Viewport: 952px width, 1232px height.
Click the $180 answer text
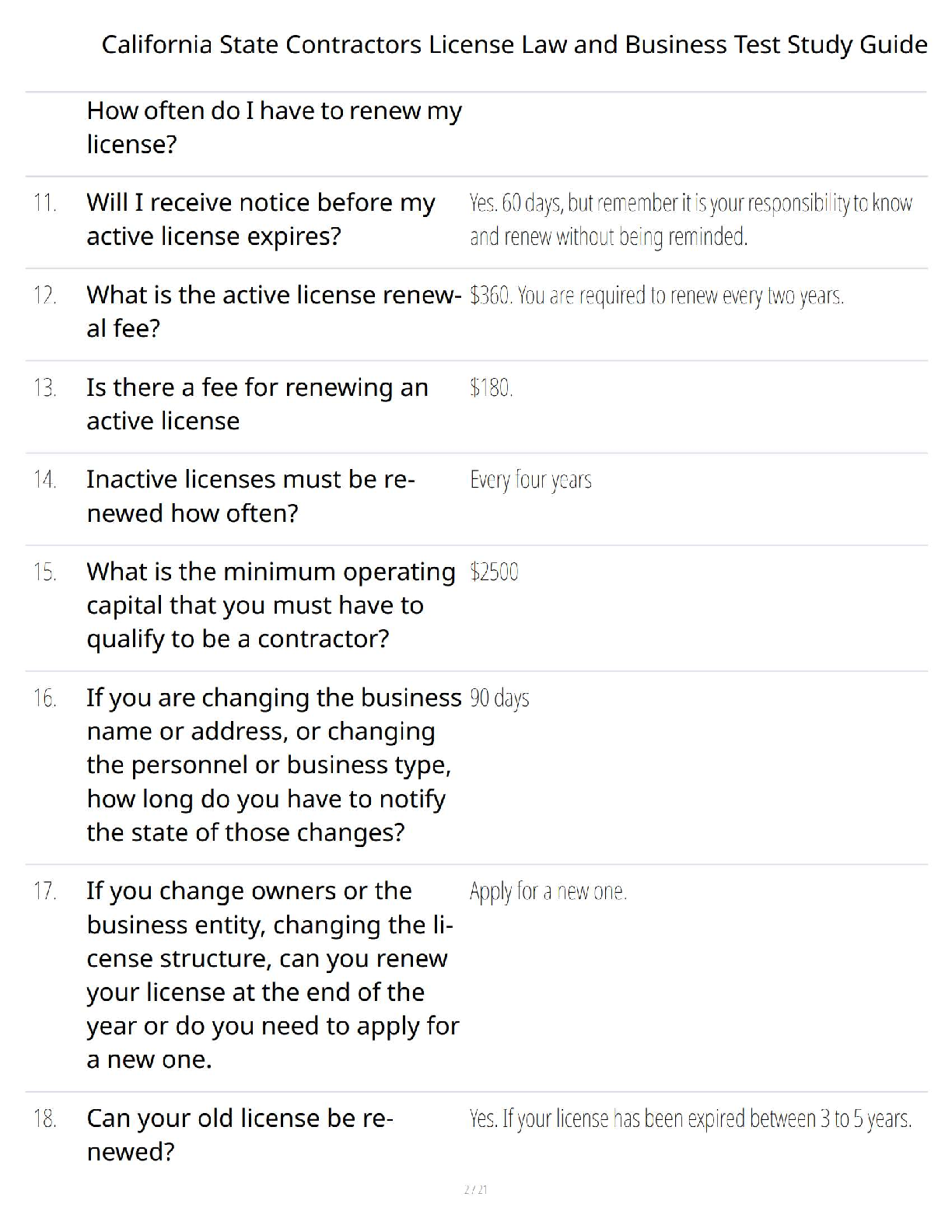[x=491, y=387]
